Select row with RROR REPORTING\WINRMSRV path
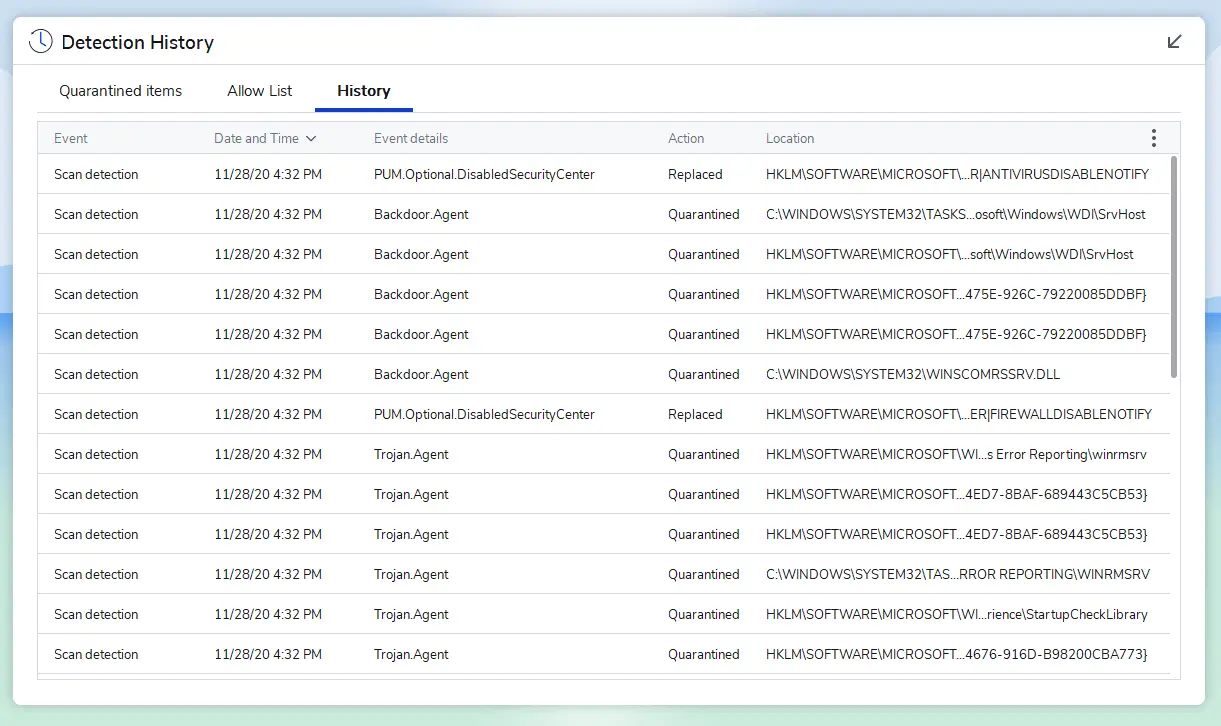 click(603, 574)
